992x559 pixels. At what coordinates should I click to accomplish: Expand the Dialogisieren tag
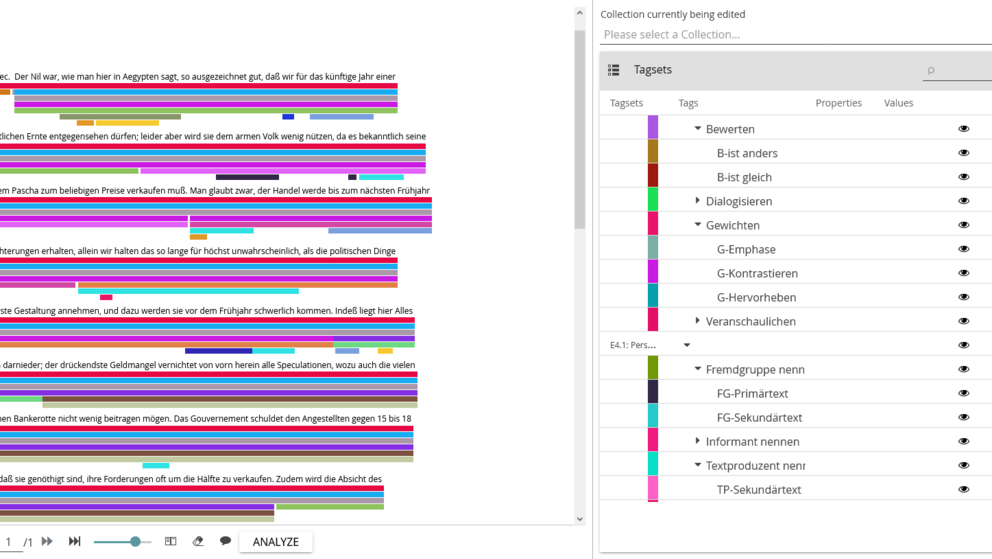coord(697,200)
